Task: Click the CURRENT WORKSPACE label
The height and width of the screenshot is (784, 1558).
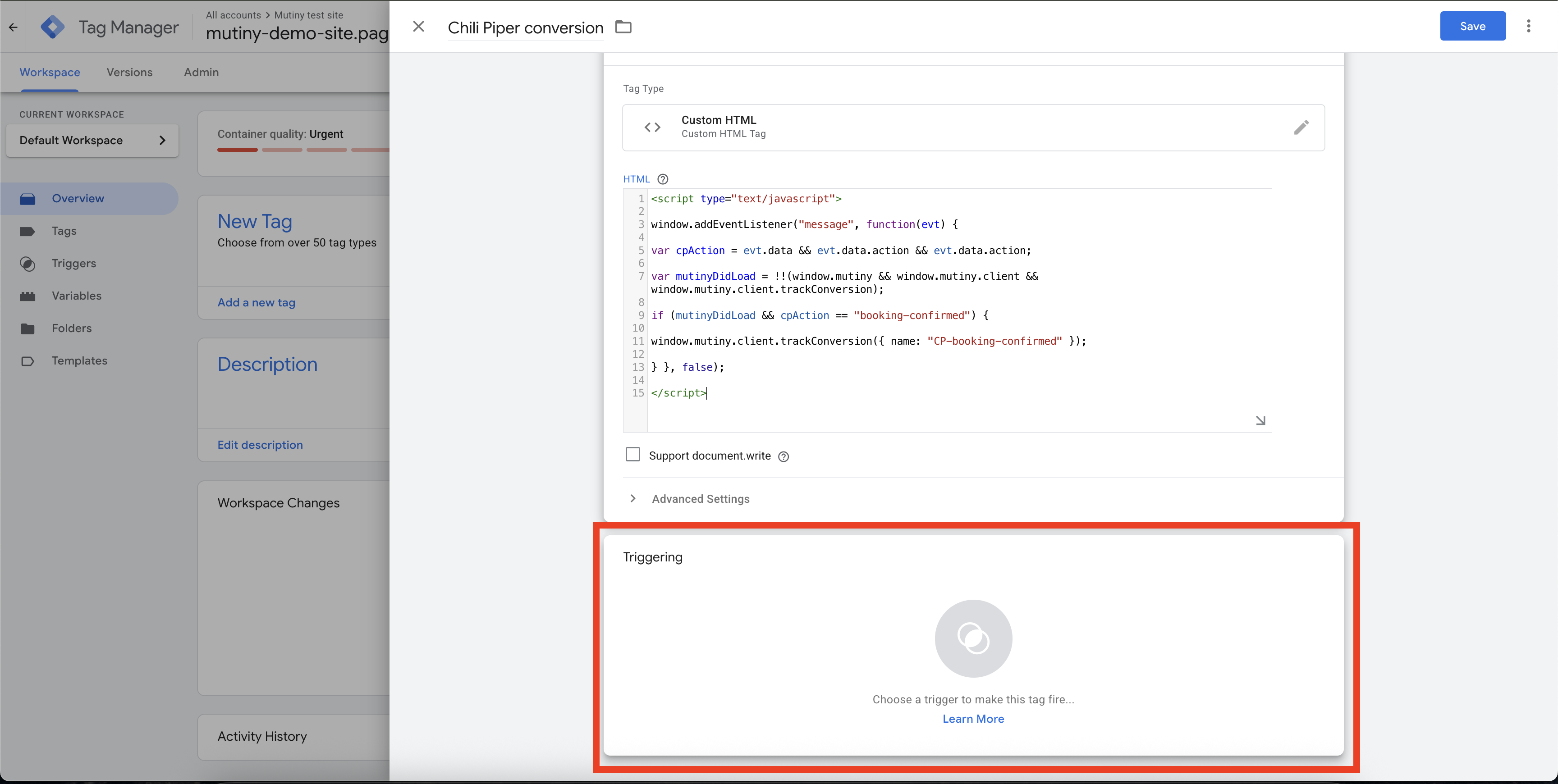Action: click(x=71, y=114)
